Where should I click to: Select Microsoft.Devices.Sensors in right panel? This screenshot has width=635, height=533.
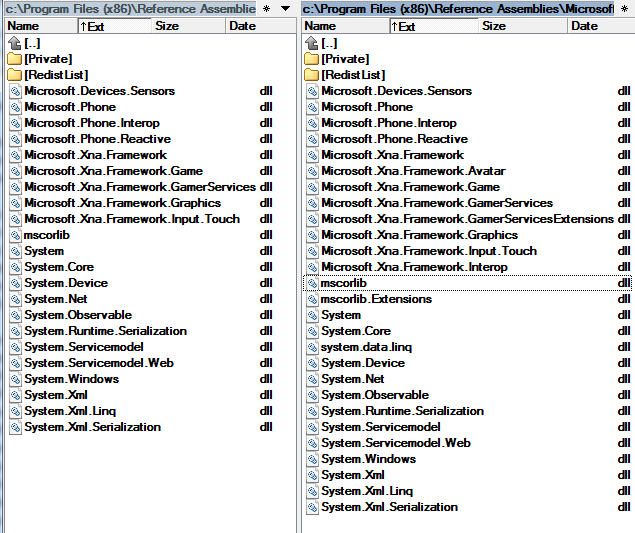click(x=396, y=91)
